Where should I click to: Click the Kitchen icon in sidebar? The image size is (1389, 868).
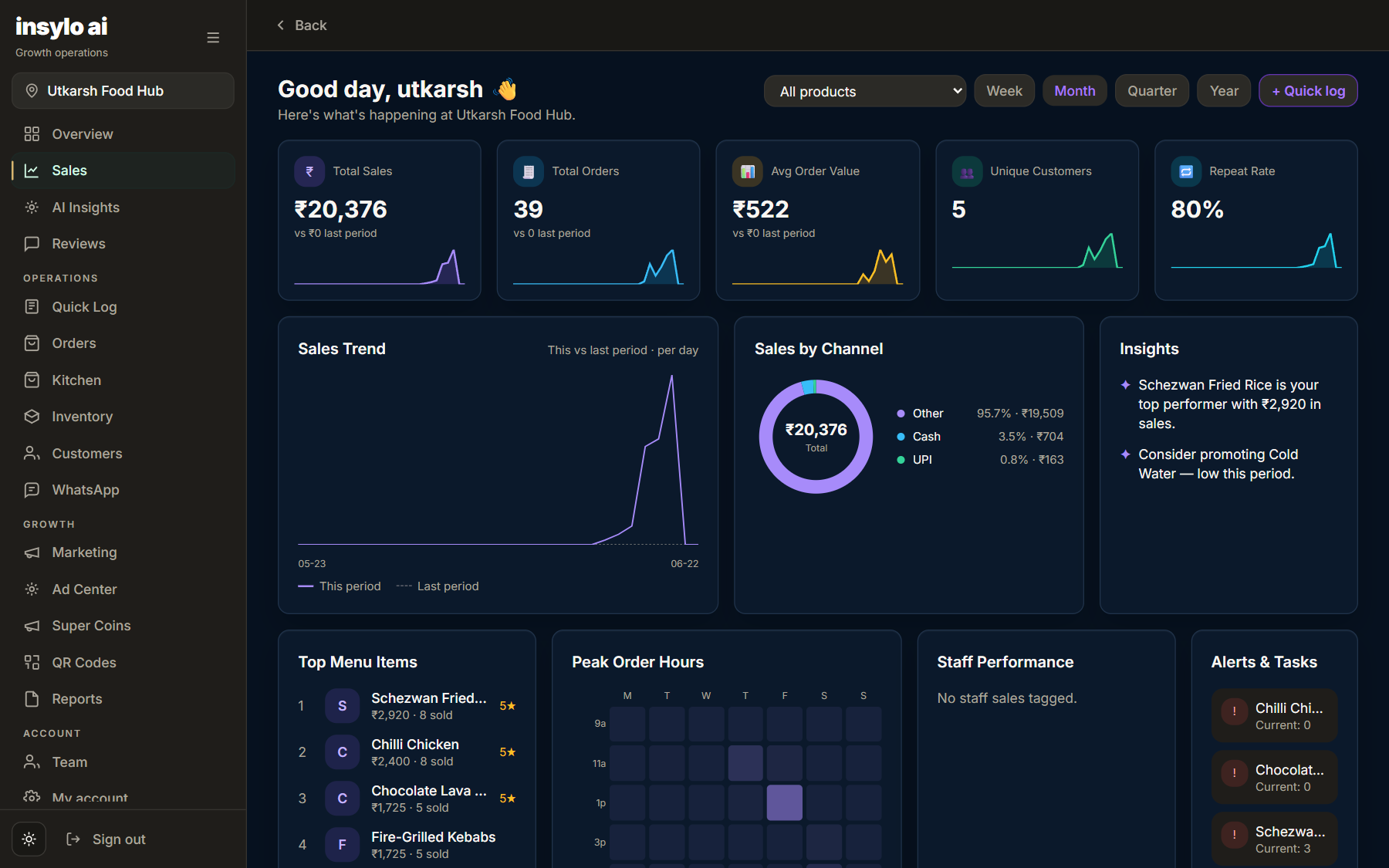pyautogui.click(x=32, y=380)
